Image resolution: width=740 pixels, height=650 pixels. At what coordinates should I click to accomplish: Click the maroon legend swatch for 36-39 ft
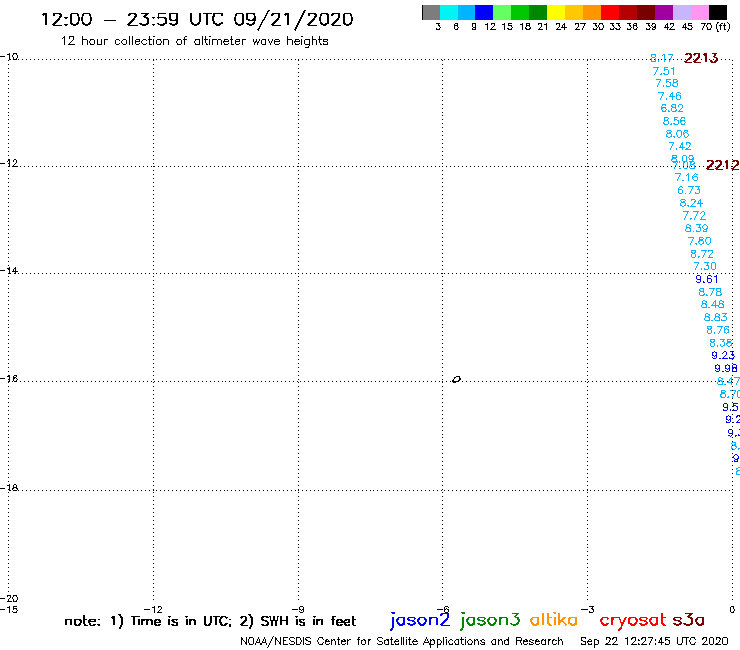point(646,12)
